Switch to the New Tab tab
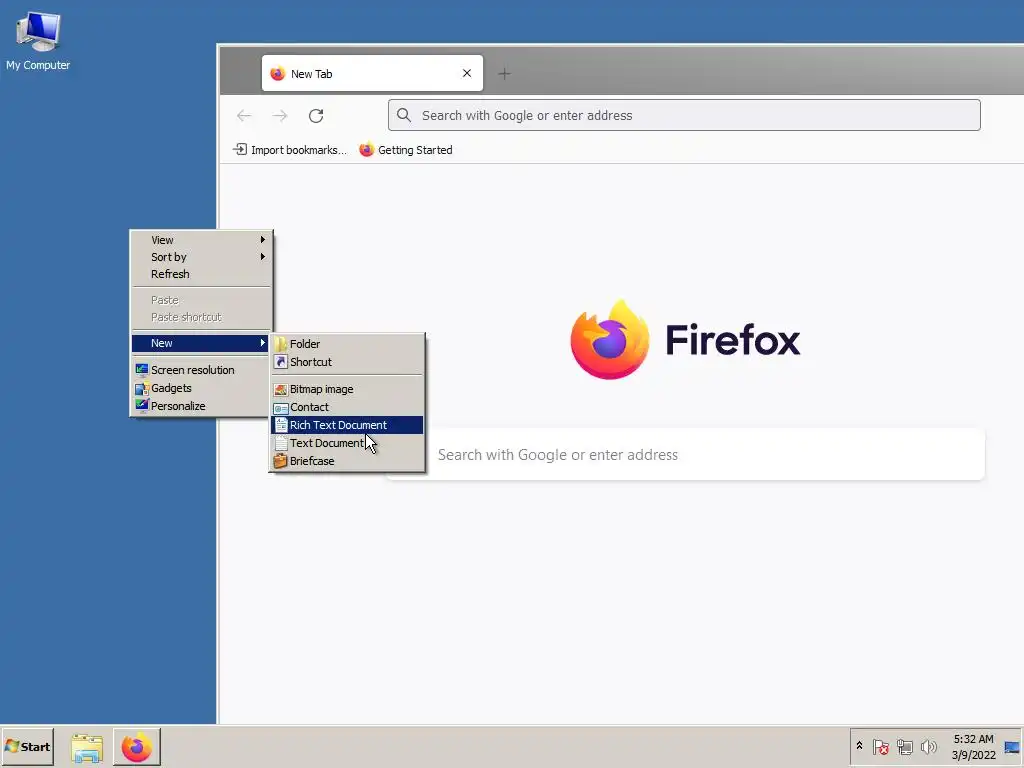The height and width of the screenshot is (768, 1024). [372, 73]
